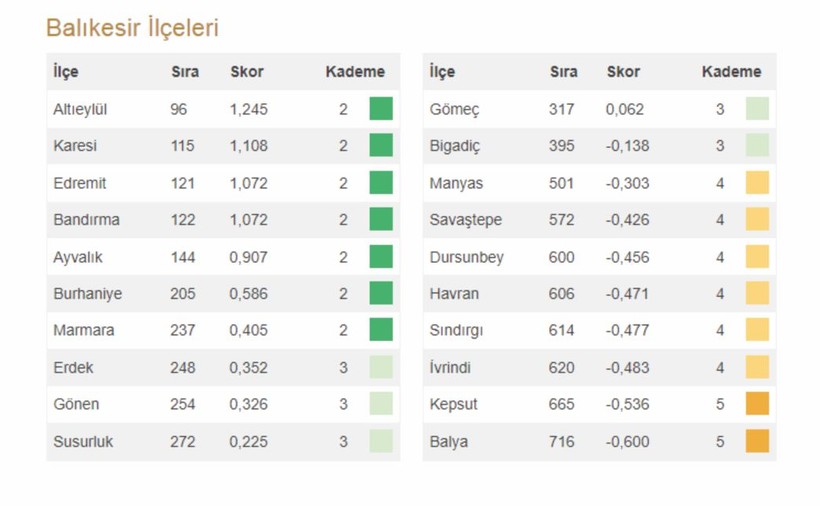
Task: Click Sındırgı rank number 614
Action: pyautogui.click(x=561, y=330)
